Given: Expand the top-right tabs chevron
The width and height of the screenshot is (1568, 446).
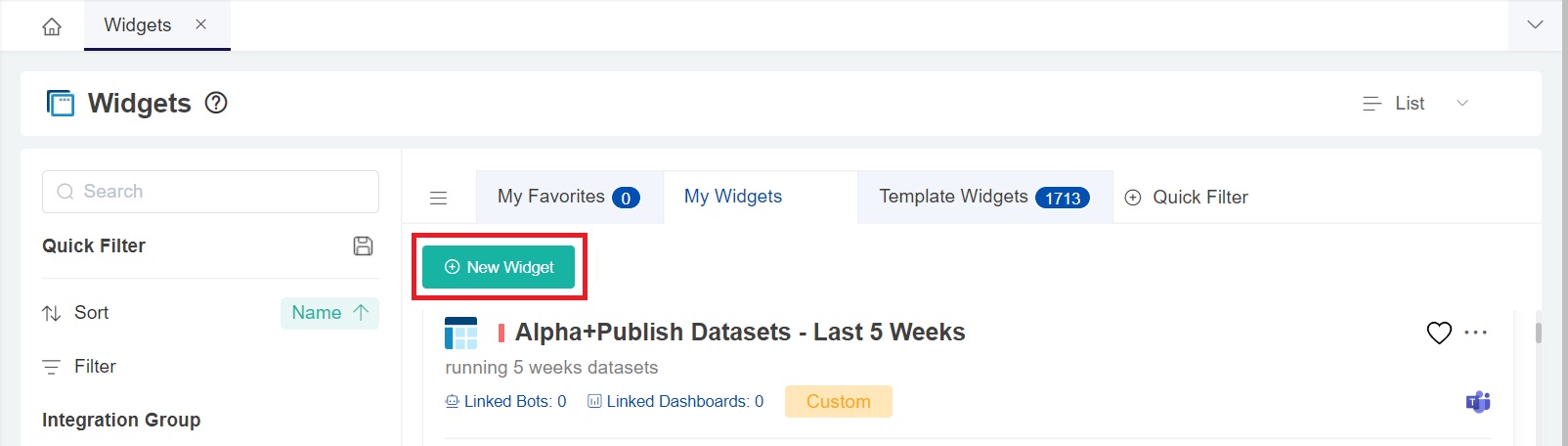Looking at the screenshot, I should 1535,25.
